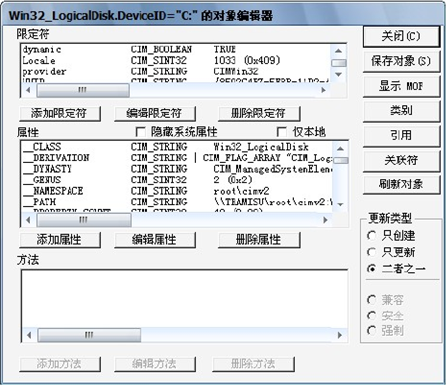Click qualifier list horizontal scrollbar thumb

(x=83, y=90)
